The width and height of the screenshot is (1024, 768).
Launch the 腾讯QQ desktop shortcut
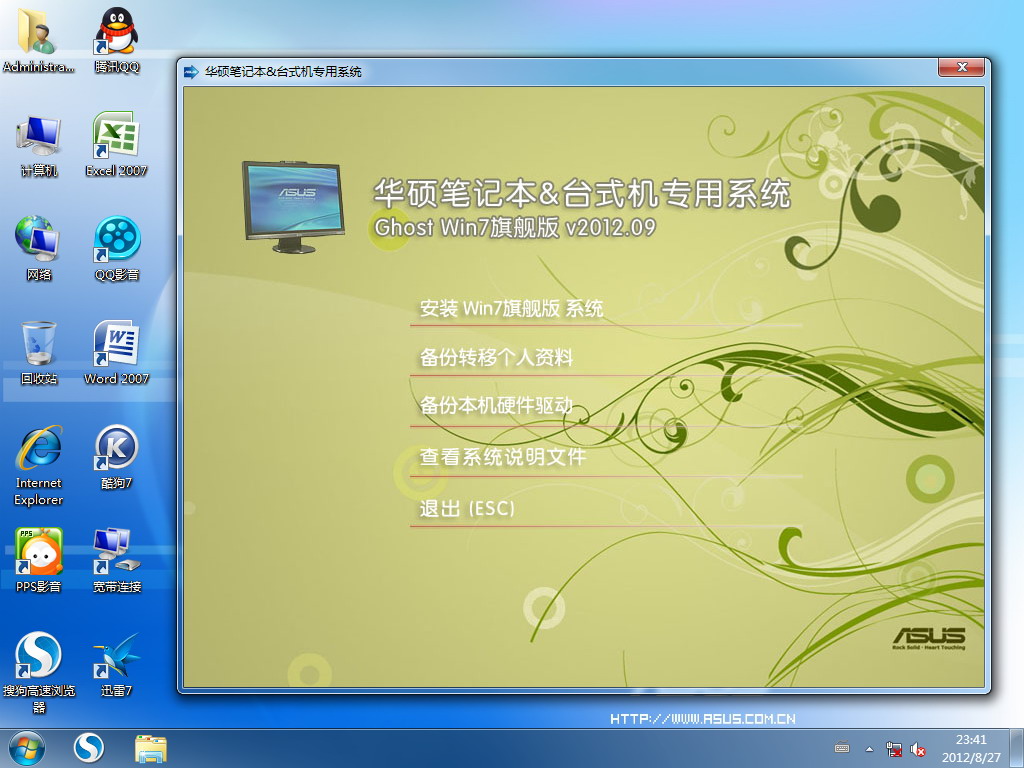pos(116,39)
